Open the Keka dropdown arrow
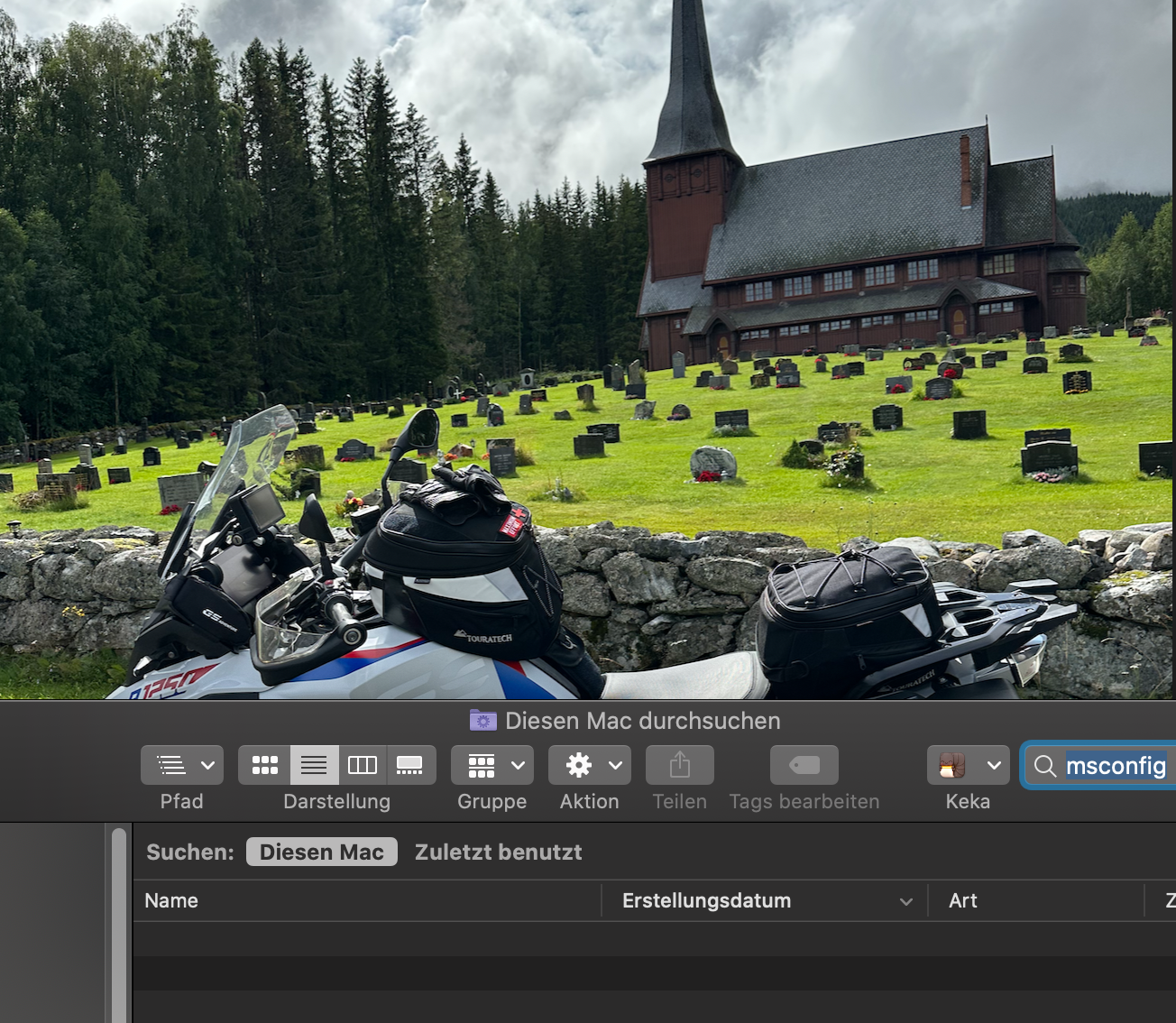Screen dimensions: 1176x1023 pos(994,766)
